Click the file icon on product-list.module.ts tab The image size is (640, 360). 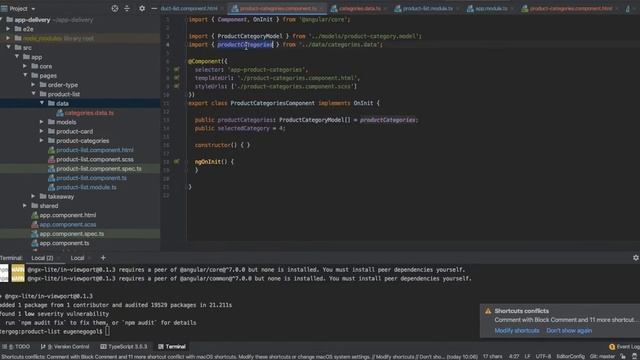click(x=398, y=8)
